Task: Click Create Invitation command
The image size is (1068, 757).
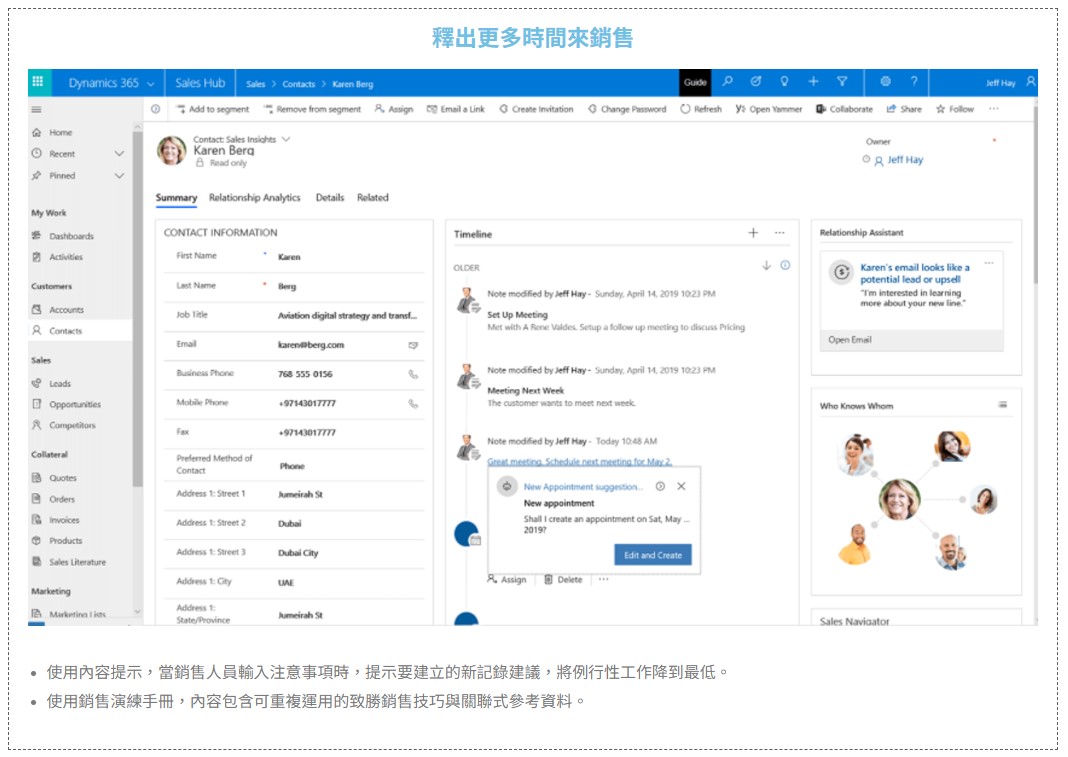Action: [536, 109]
